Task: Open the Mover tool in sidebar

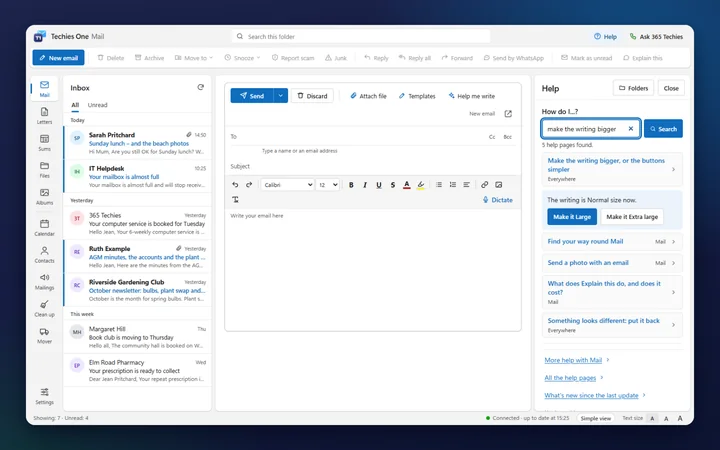Action: point(45,336)
